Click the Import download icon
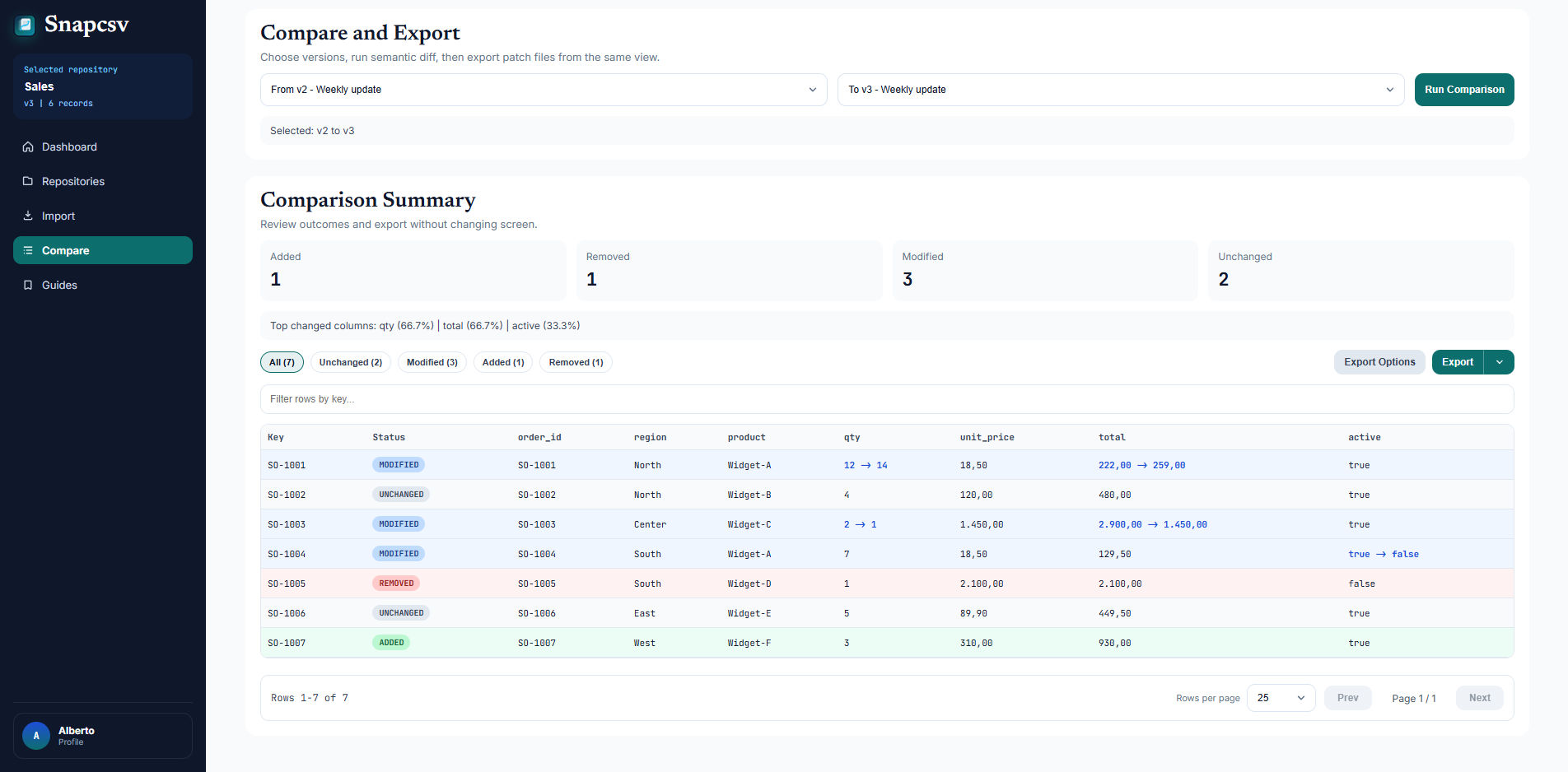The width and height of the screenshot is (1568, 772). point(28,216)
